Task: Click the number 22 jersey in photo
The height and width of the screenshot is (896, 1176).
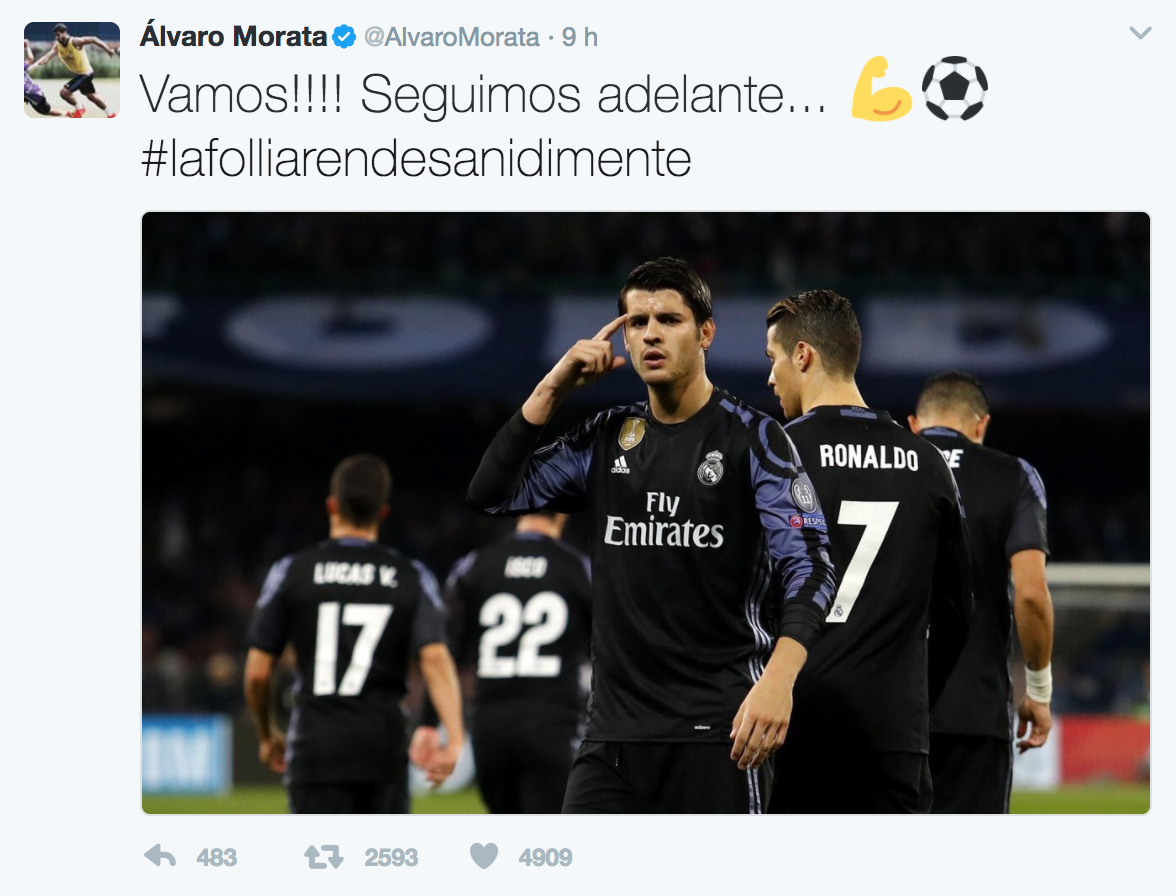Action: click(524, 622)
